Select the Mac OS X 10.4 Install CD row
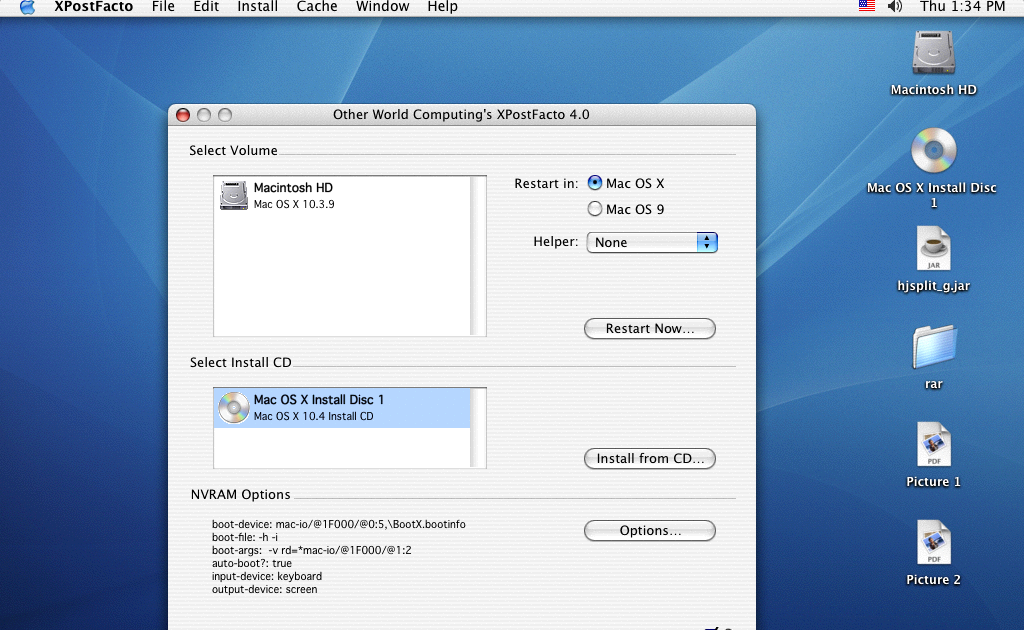The height and width of the screenshot is (630, 1024). pyautogui.click(x=342, y=408)
